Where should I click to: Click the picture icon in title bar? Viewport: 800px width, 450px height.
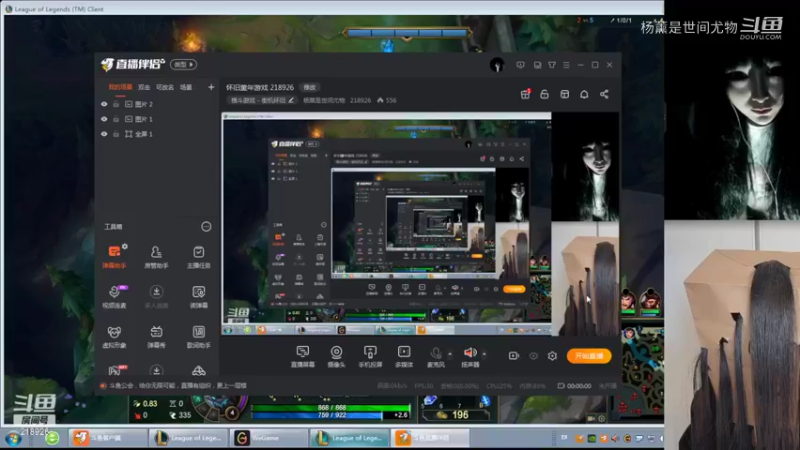click(x=537, y=65)
